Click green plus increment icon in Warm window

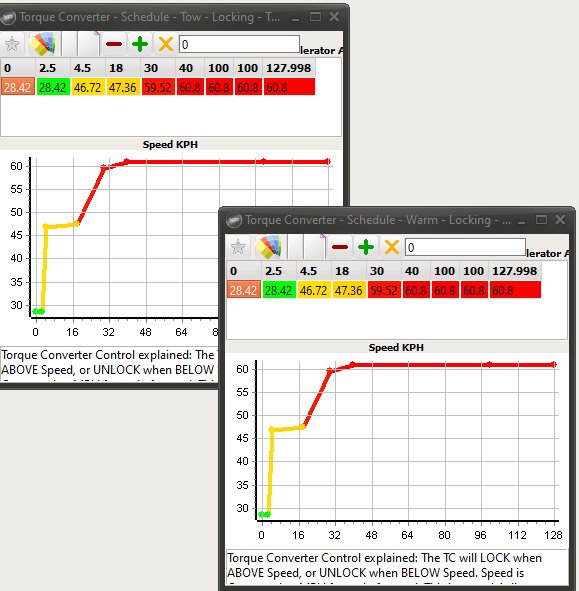[x=366, y=247]
